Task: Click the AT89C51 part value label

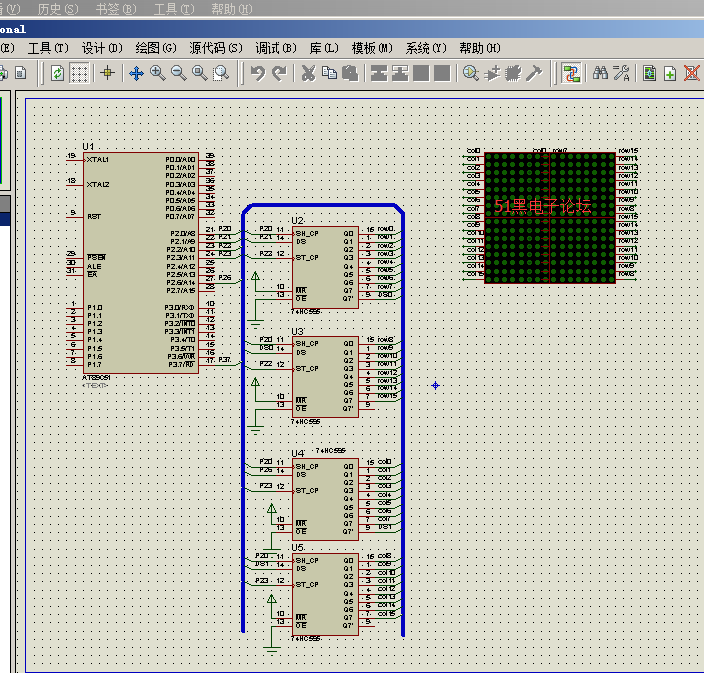Action: (x=97, y=378)
